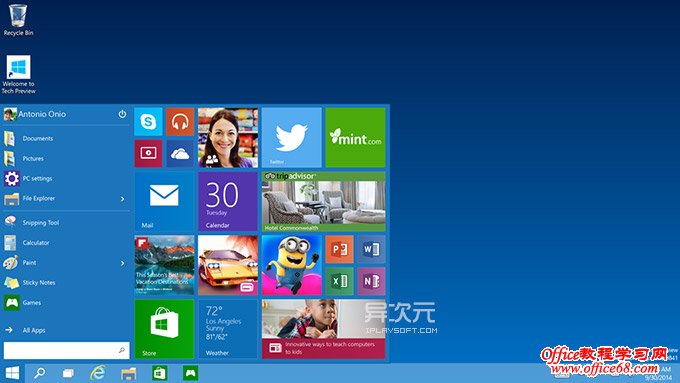Launch Internet Explorer from taskbar
Screen dimensions: 680x383
coord(98,373)
